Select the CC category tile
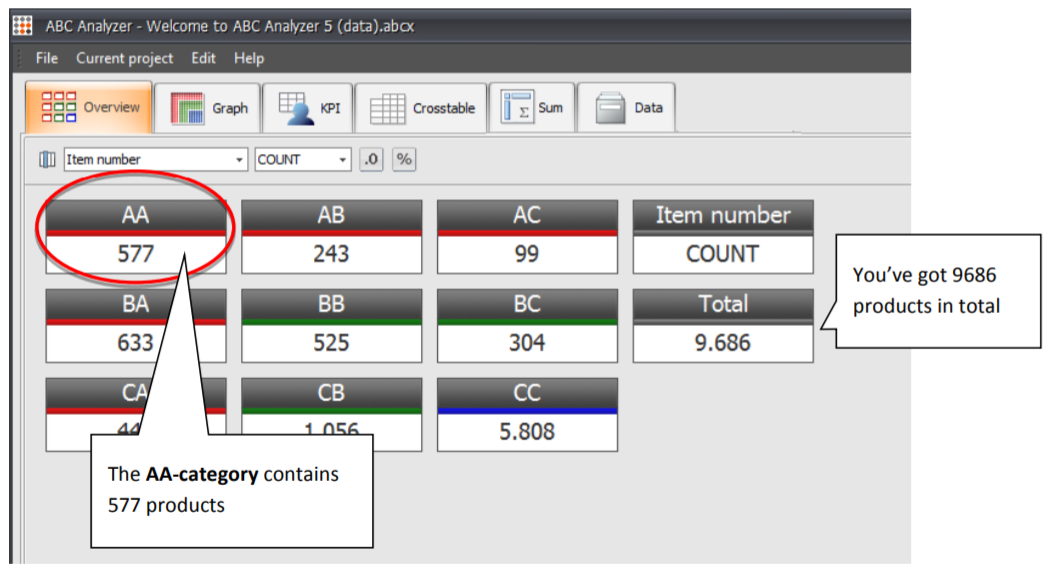 tap(528, 415)
